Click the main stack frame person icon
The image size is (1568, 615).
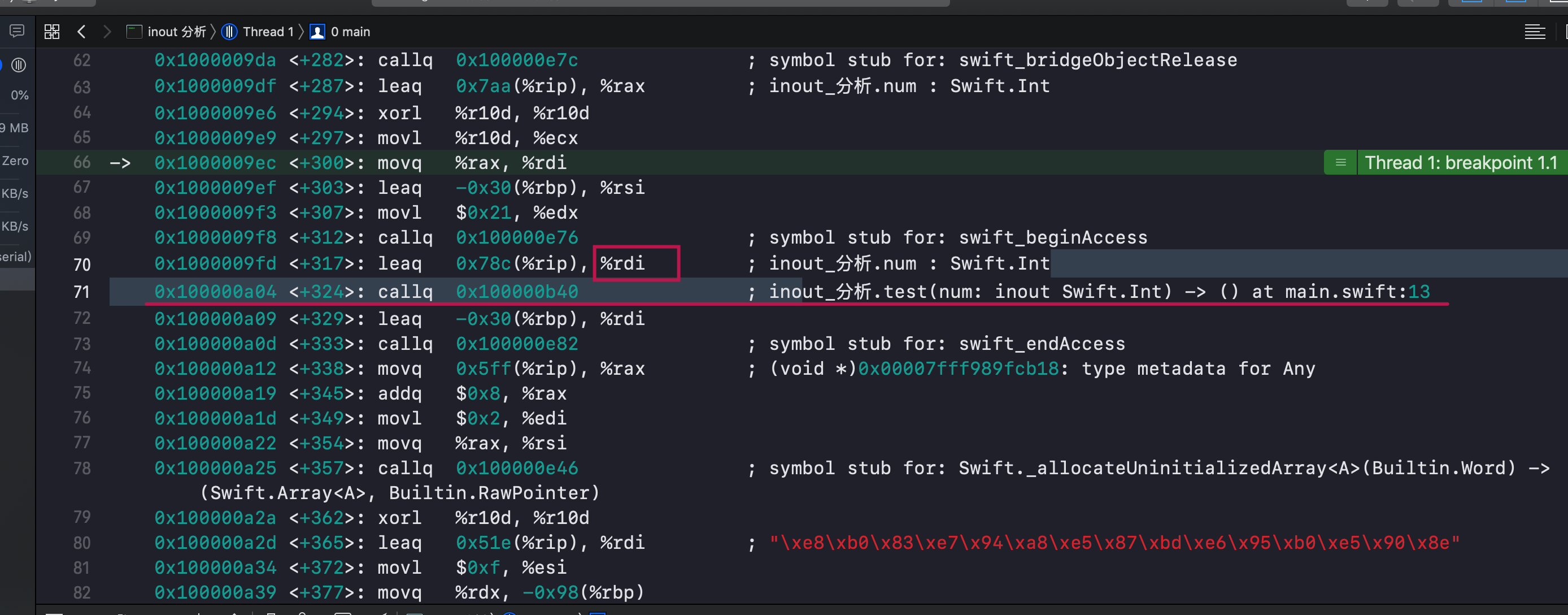click(x=317, y=32)
